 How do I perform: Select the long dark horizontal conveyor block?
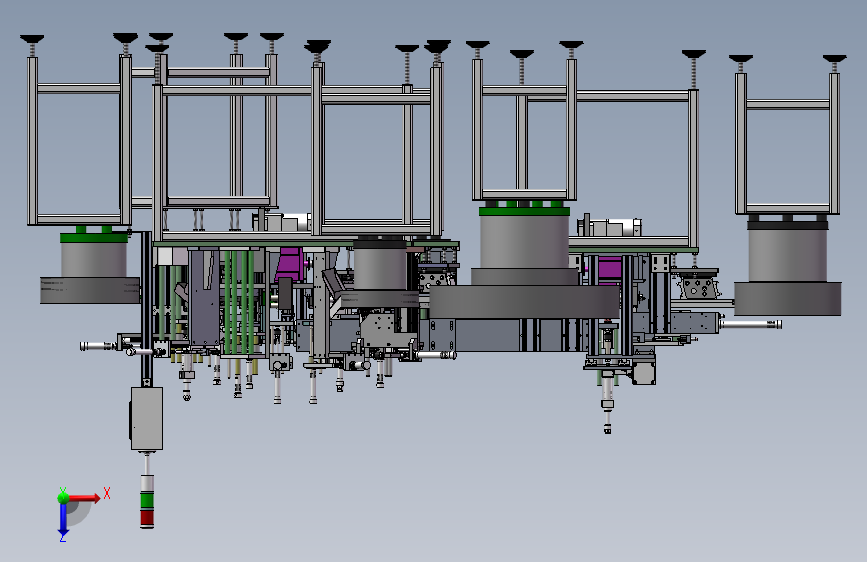click(524, 302)
